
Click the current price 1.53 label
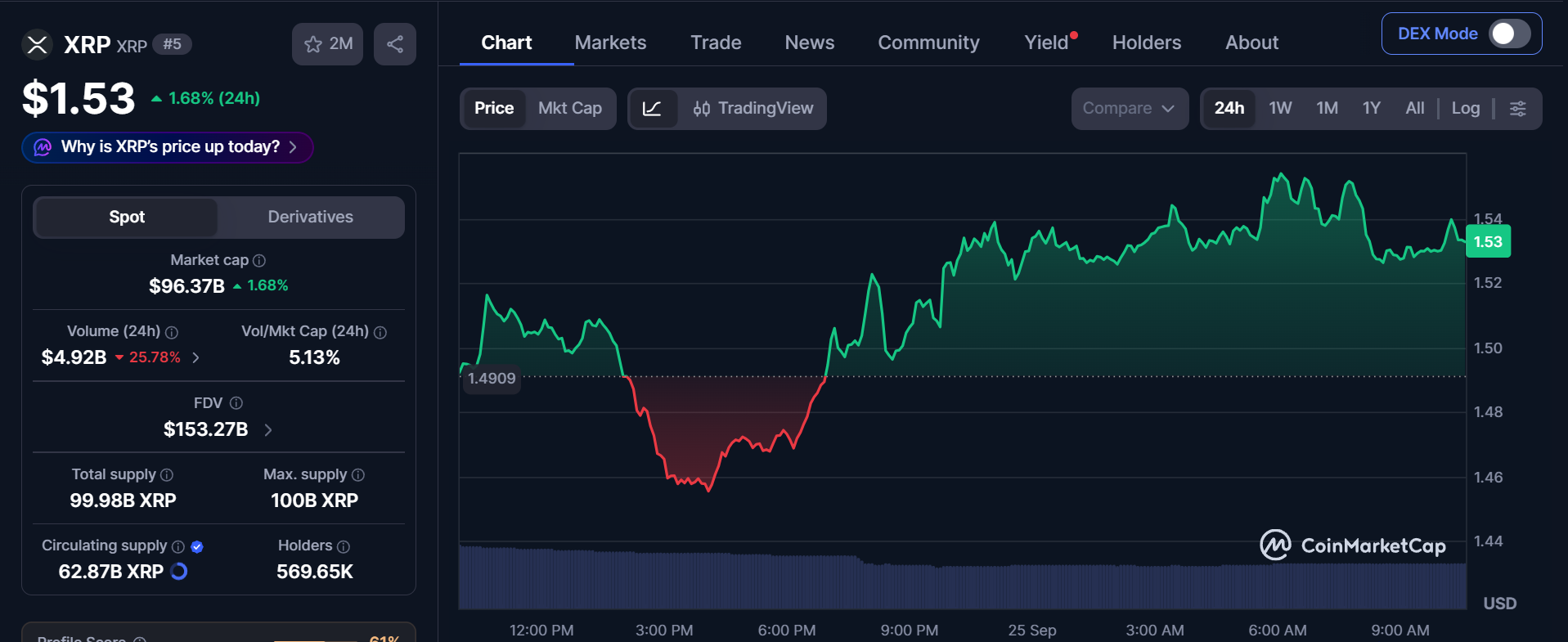coord(1488,242)
